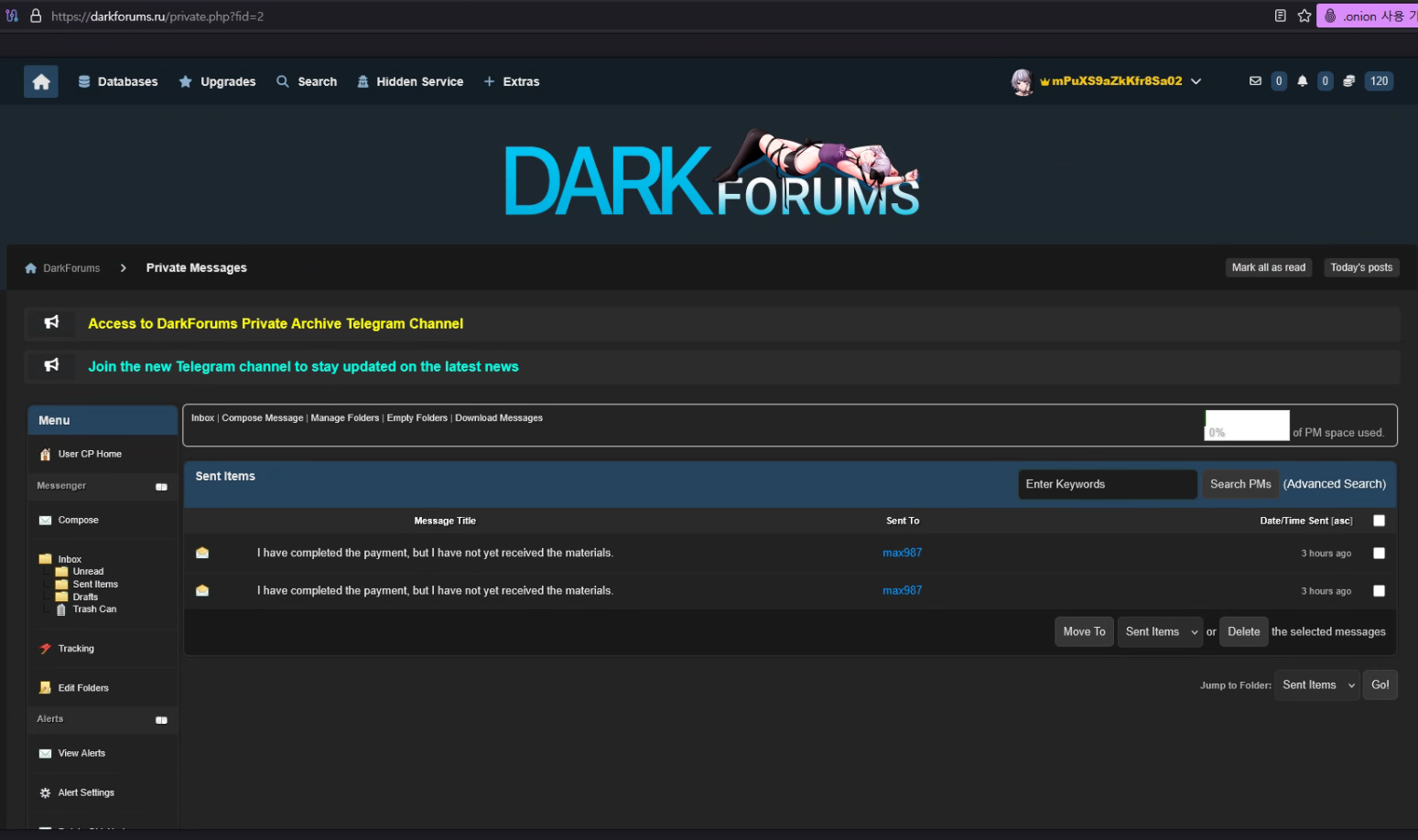Screen dimensions: 1418x840
Task: Open Edit Folders in the sidebar
Action: pyautogui.click(x=83, y=688)
